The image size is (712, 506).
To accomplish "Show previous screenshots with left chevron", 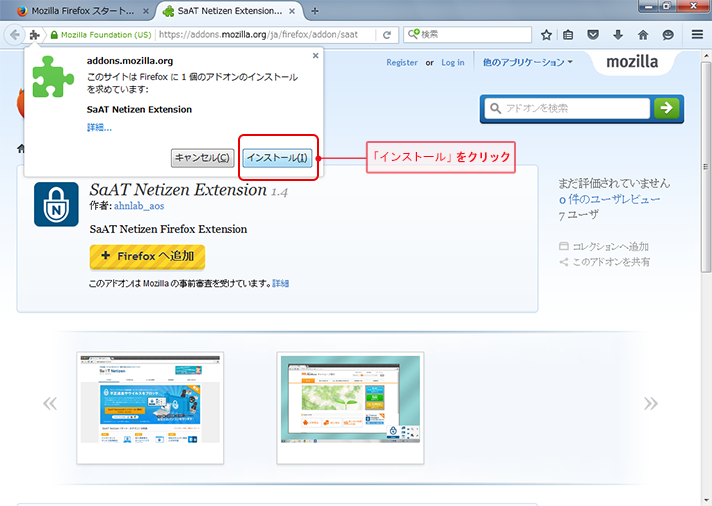I will [50, 403].
